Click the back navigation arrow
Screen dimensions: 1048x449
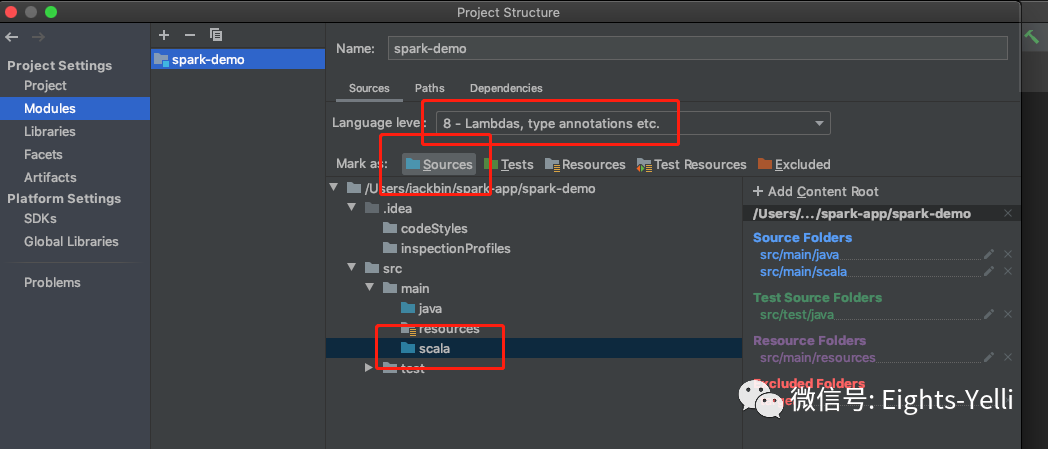[x=11, y=37]
